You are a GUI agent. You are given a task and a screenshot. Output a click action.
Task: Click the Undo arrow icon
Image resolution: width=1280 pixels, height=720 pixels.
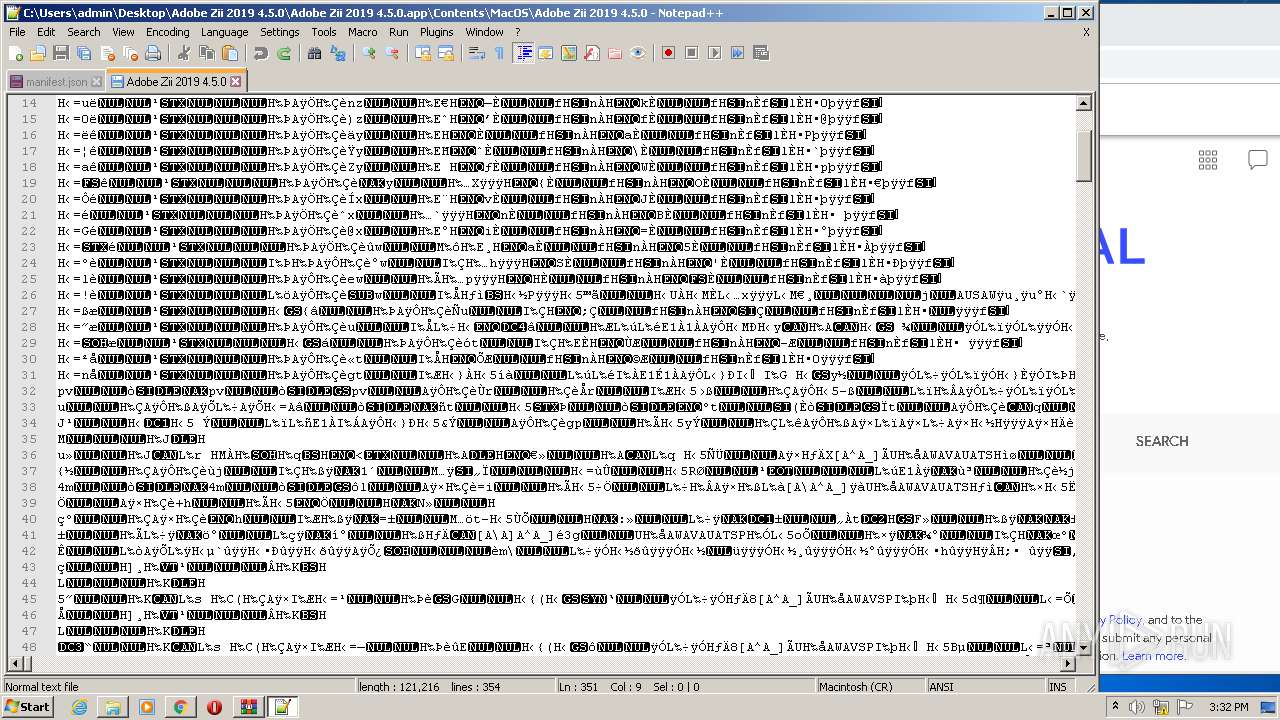click(261, 53)
